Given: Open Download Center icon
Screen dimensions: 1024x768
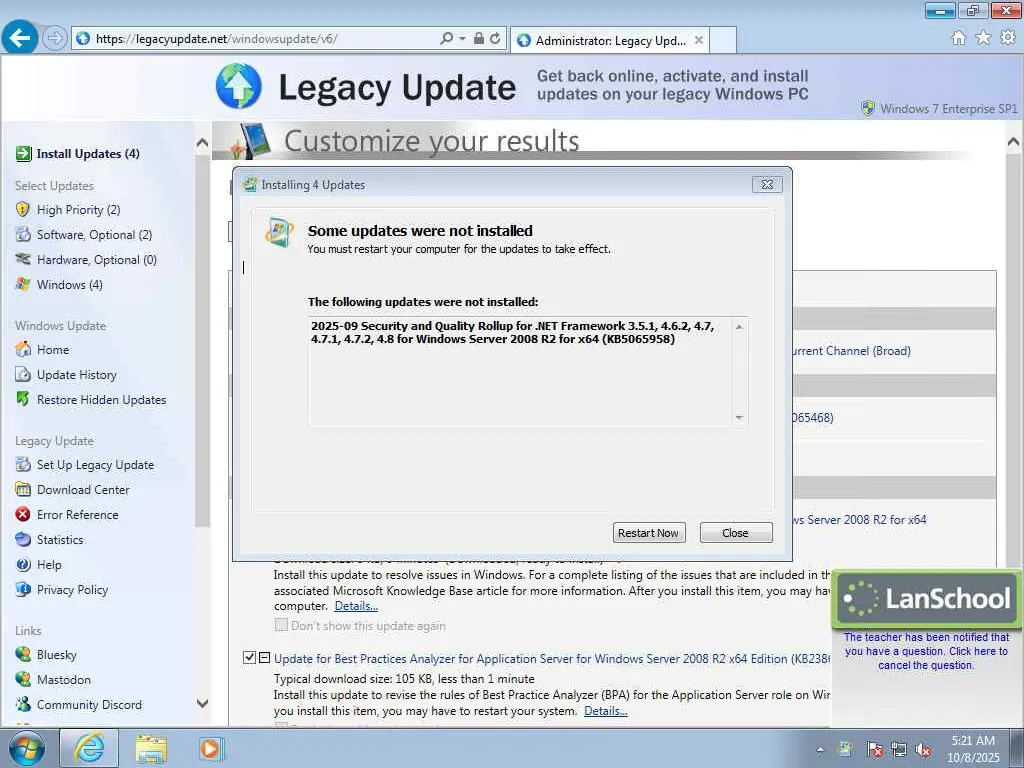Looking at the screenshot, I should click(x=23, y=489).
